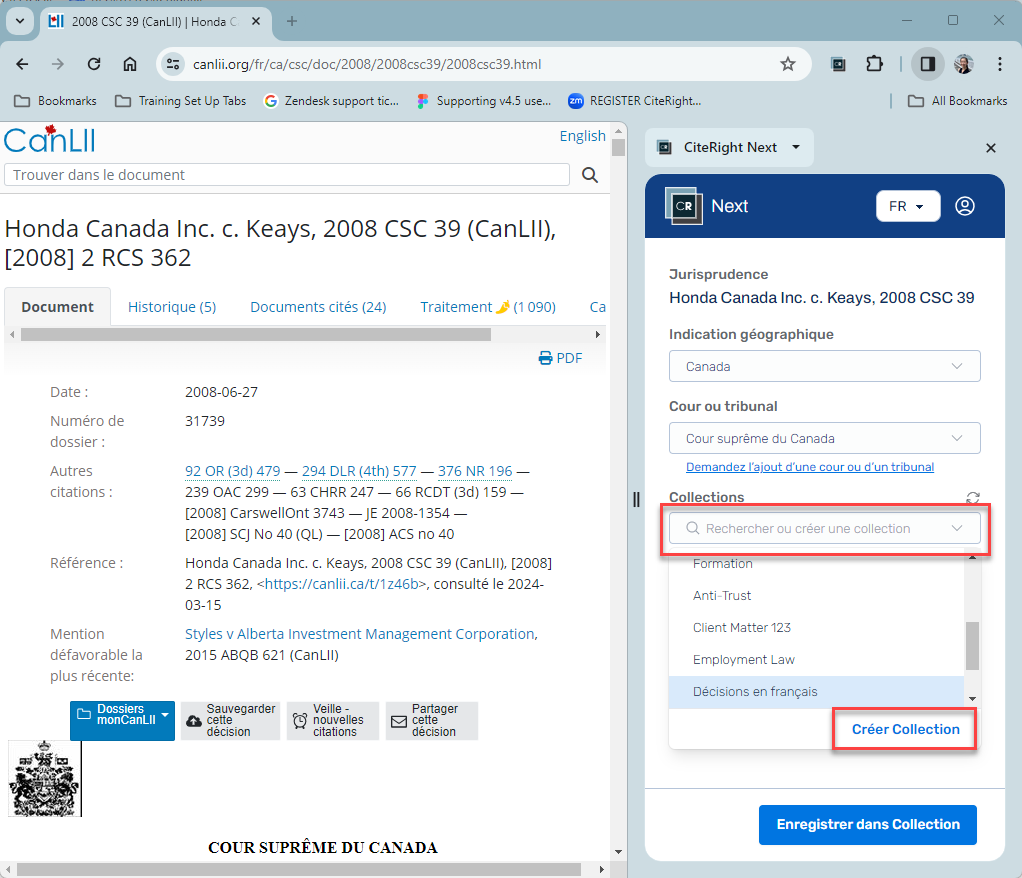Viewport: 1022px width, 878px height.
Task: View site information icon in address bar
Action: coord(173,64)
